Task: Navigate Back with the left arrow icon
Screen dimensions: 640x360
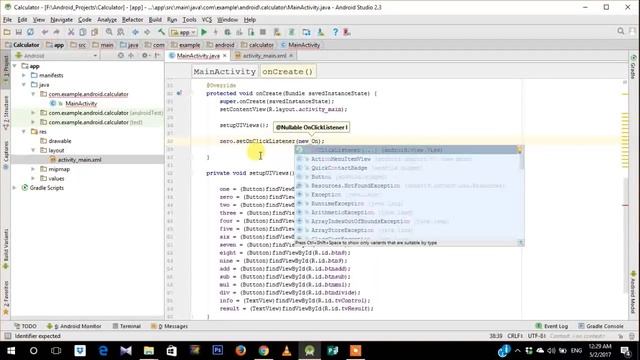Action: pyautogui.click(x=135, y=32)
